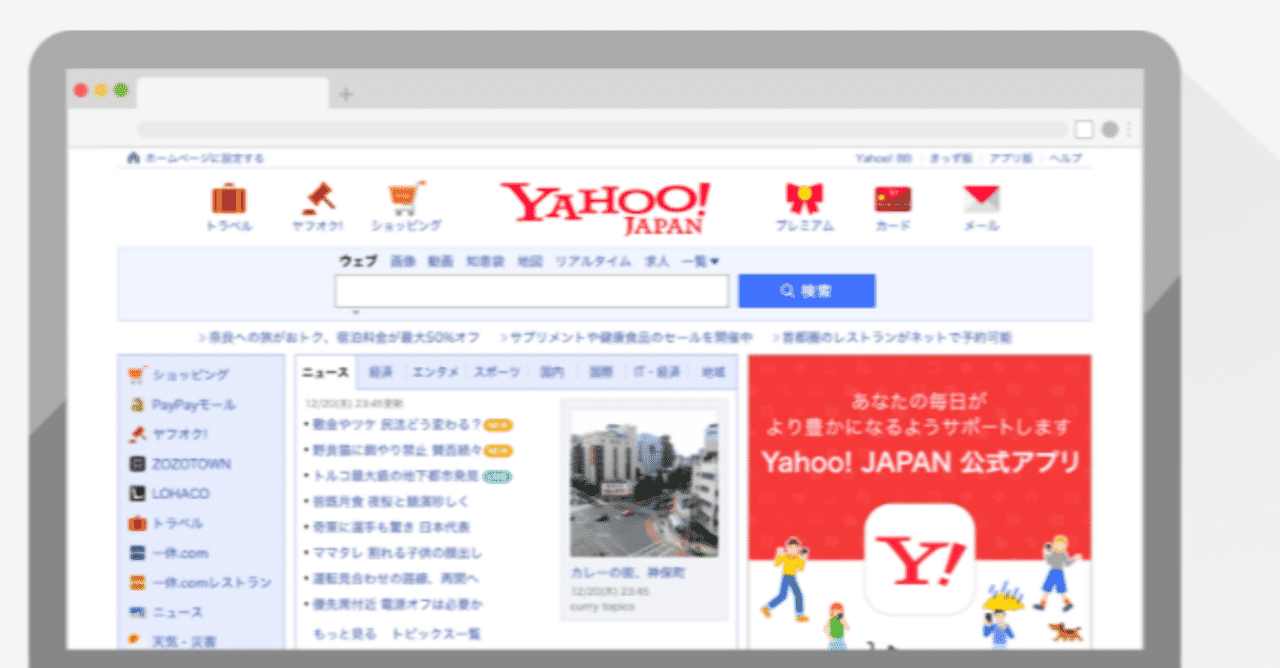Viewport: 1280px width, 668px height.
Task: Click the ZOZOTOWN text in sidebar
Action: click(x=192, y=464)
